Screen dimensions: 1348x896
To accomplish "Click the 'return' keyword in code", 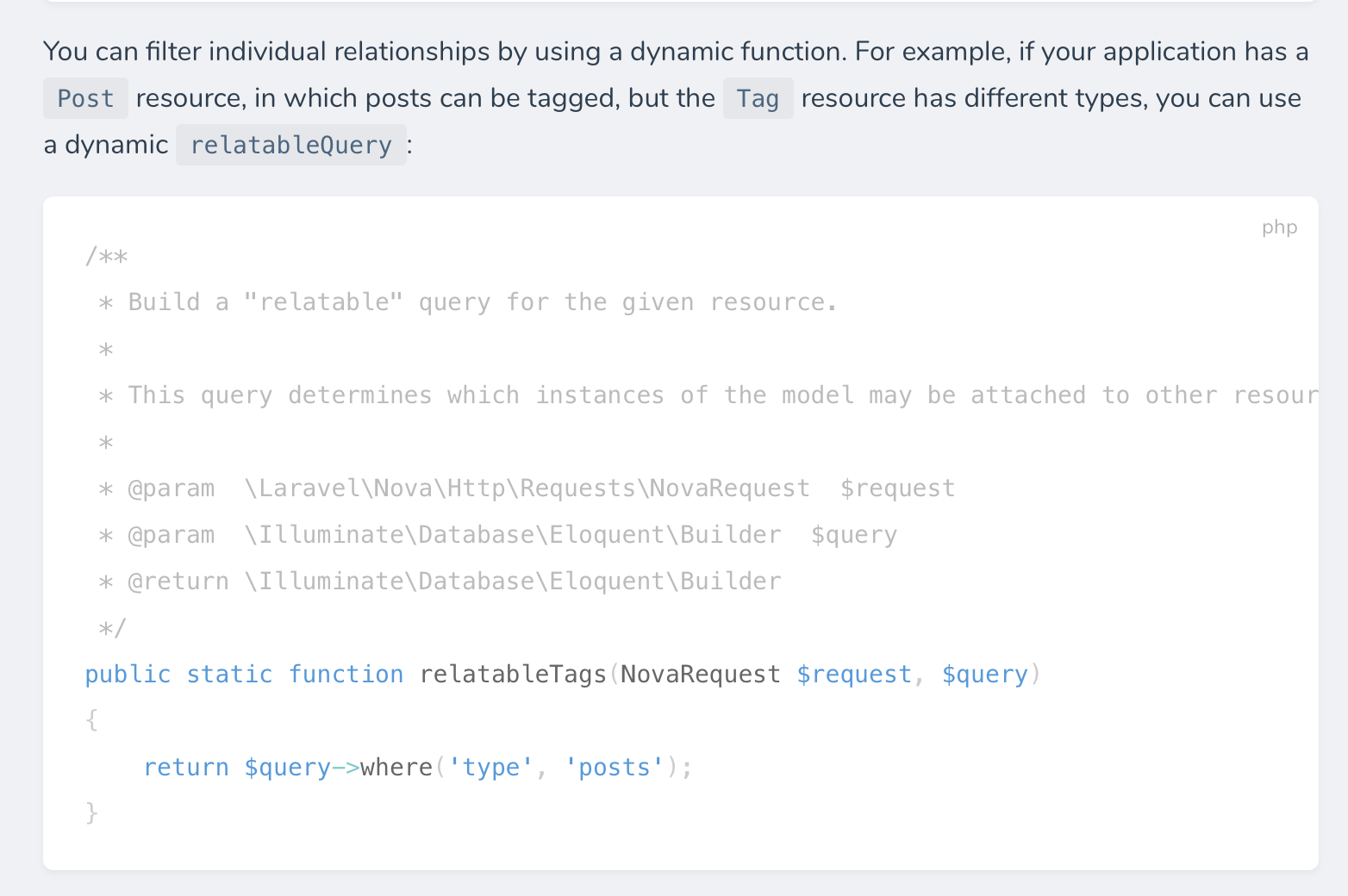I will [186, 767].
